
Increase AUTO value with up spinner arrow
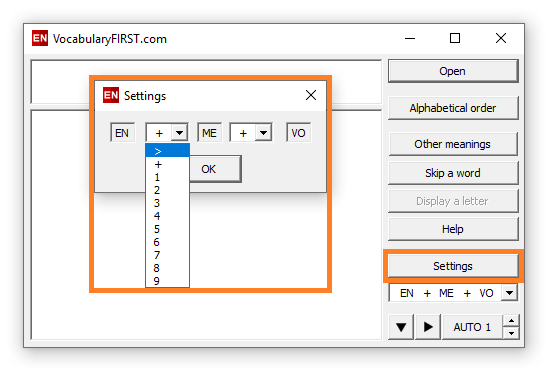click(511, 321)
